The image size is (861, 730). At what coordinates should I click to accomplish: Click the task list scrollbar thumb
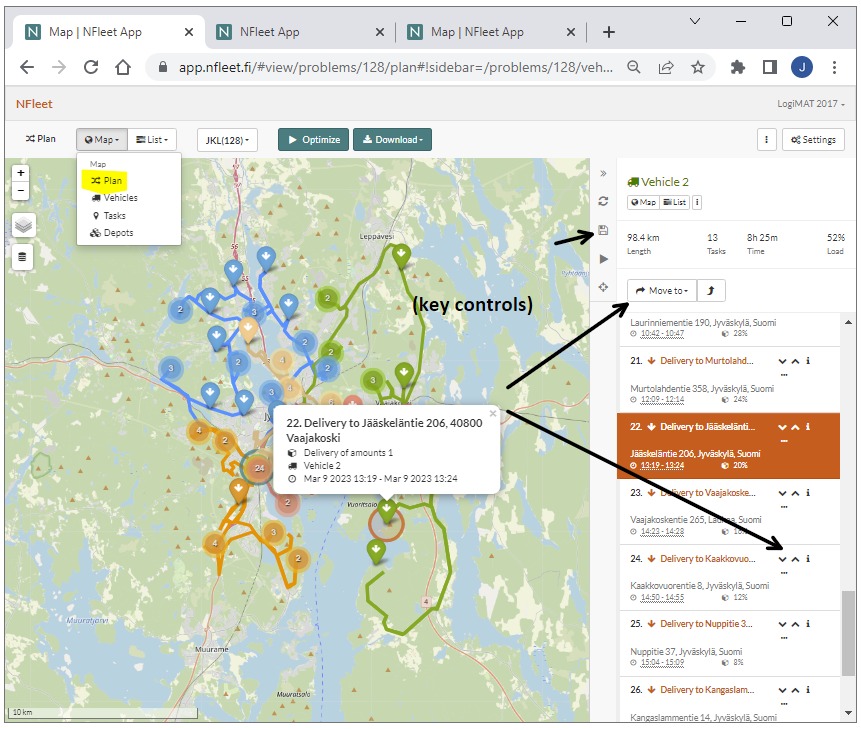coord(848,633)
